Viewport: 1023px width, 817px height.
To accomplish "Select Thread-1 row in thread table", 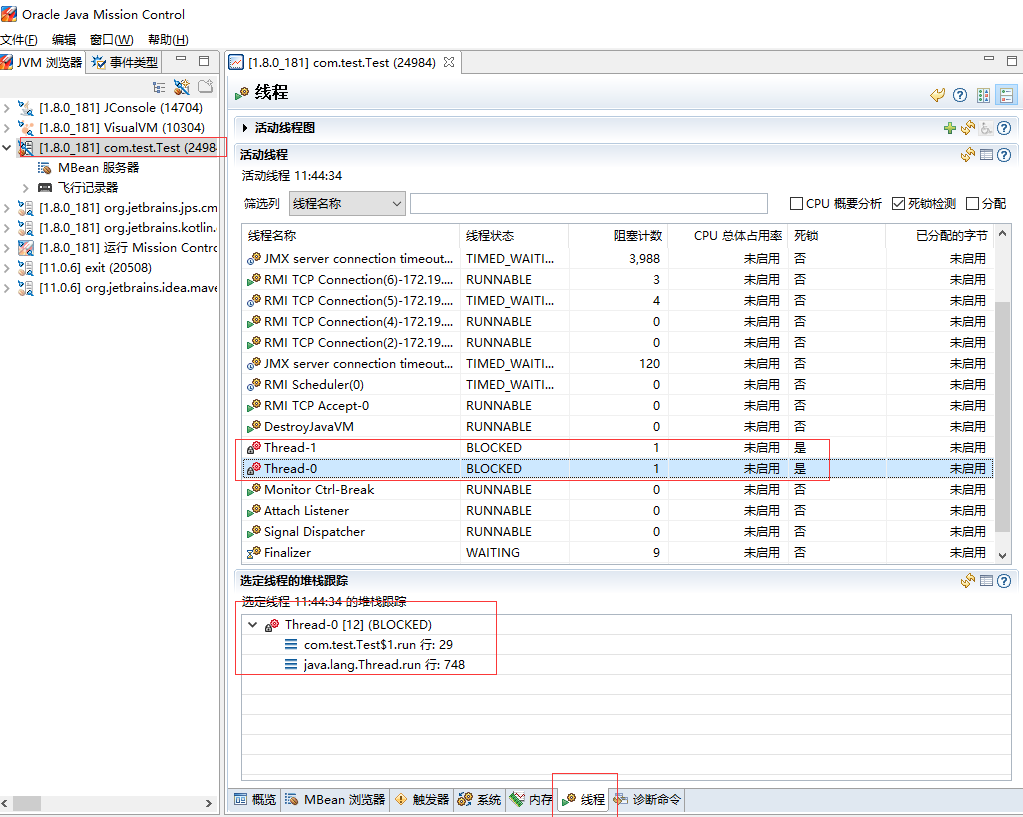I will pyautogui.click(x=617, y=448).
